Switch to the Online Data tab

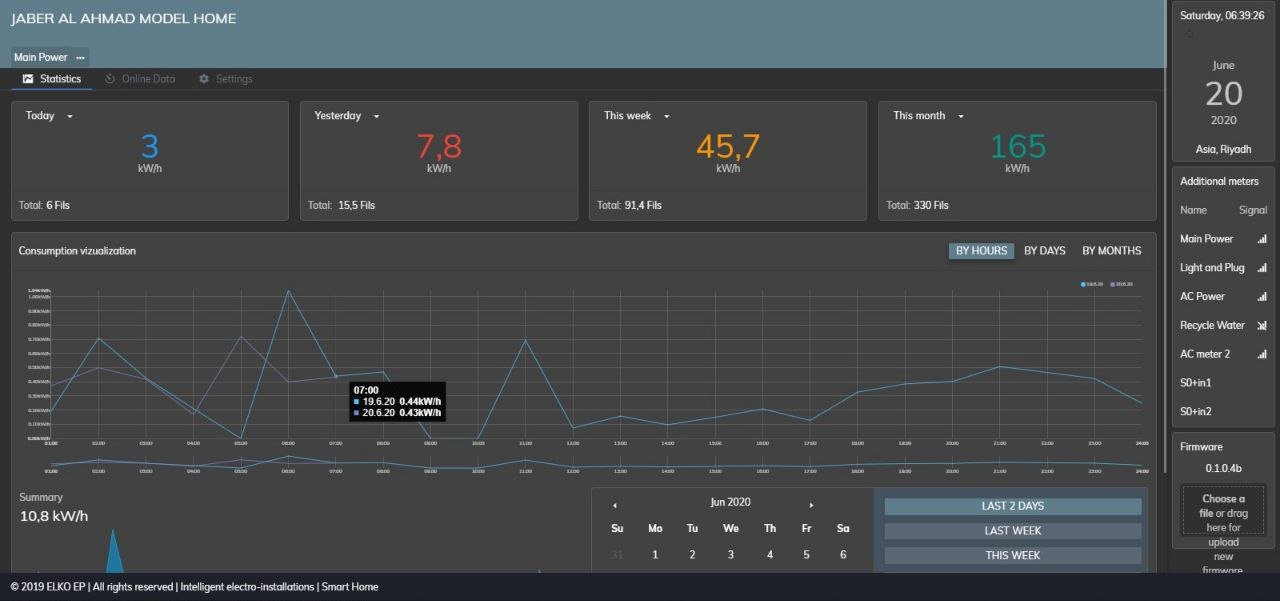(x=147, y=79)
